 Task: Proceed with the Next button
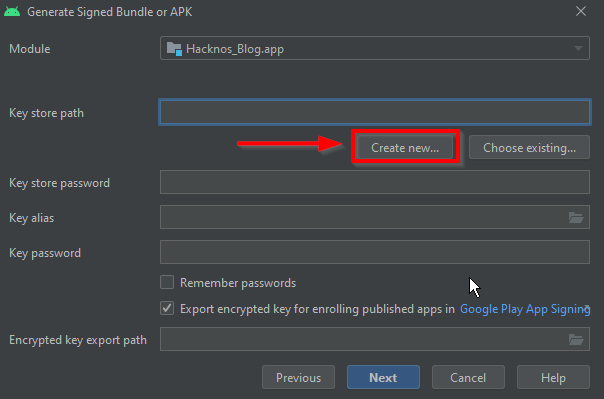click(x=383, y=377)
